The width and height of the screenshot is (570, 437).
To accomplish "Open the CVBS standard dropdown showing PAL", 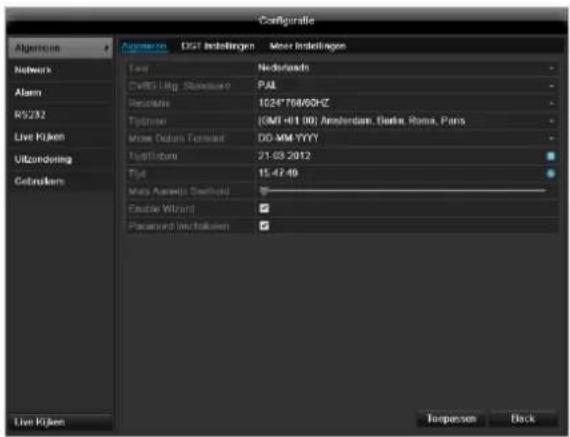I will click(406, 86).
